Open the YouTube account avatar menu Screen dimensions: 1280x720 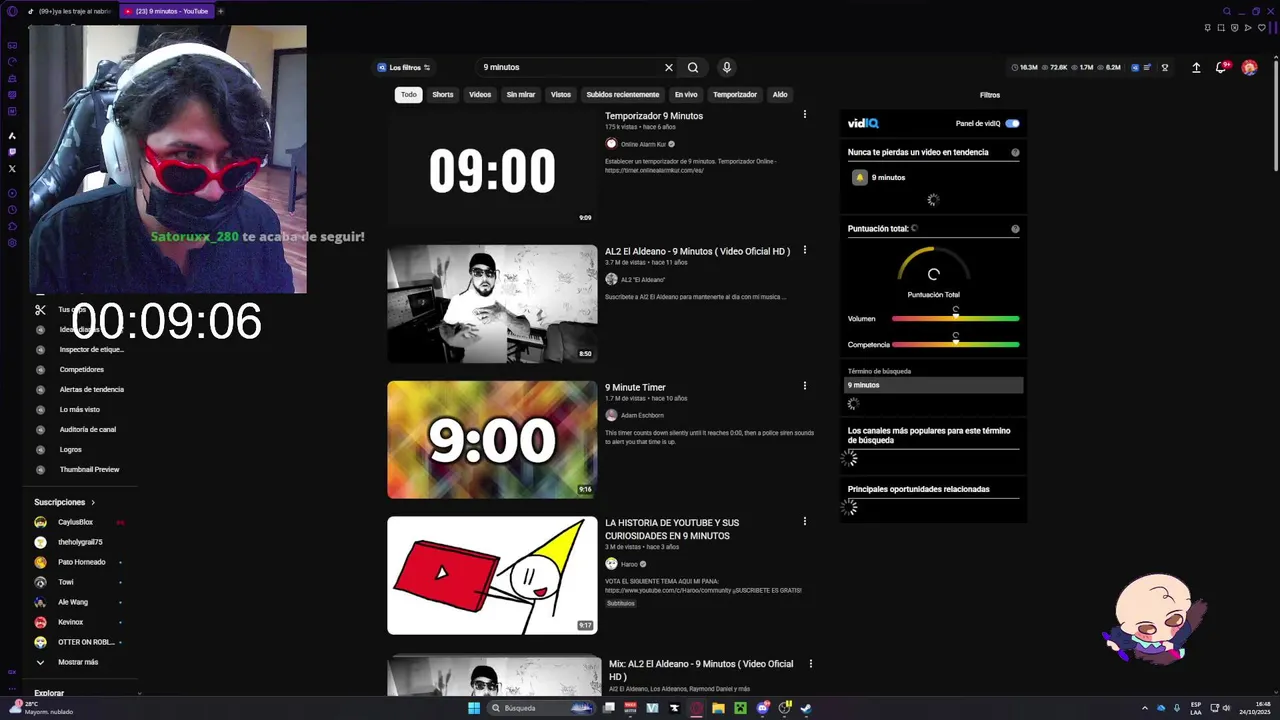[x=1249, y=67]
